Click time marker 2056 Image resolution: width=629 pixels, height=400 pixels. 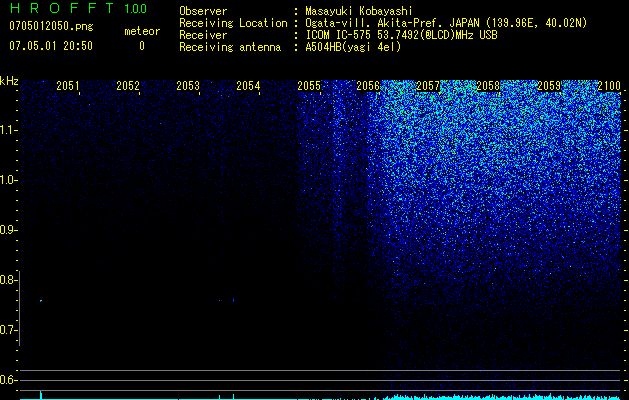pyautogui.click(x=368, y=86)
